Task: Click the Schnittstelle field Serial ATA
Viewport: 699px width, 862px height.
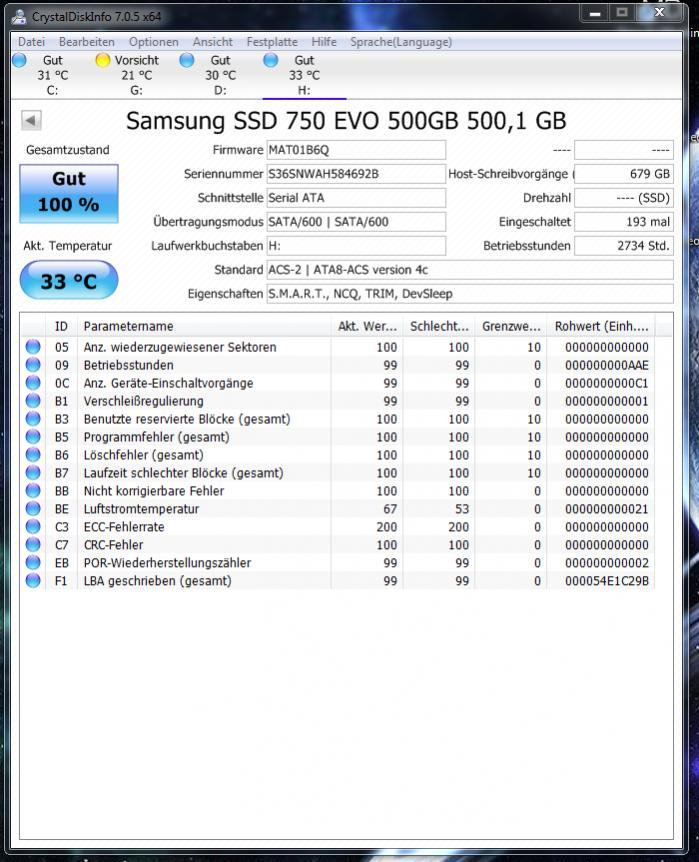Action: 356,198
